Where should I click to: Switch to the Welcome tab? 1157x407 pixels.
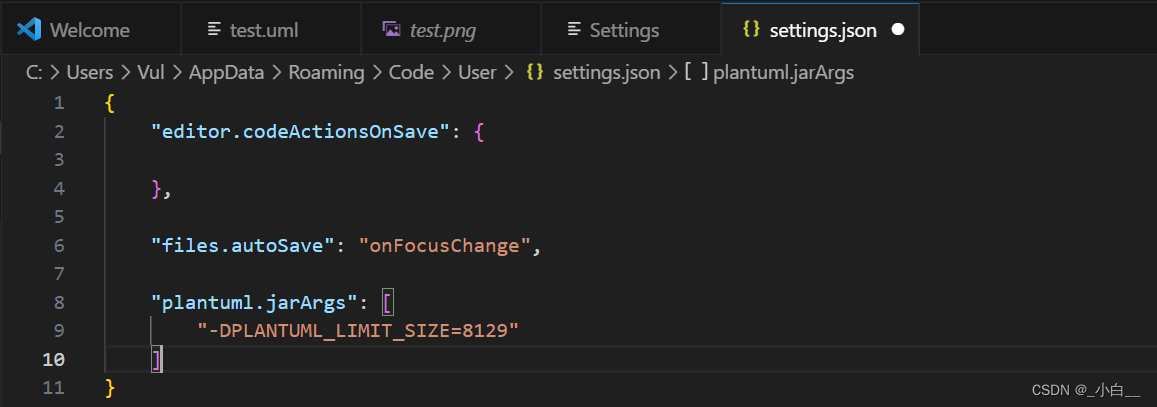tap(89, 30)
